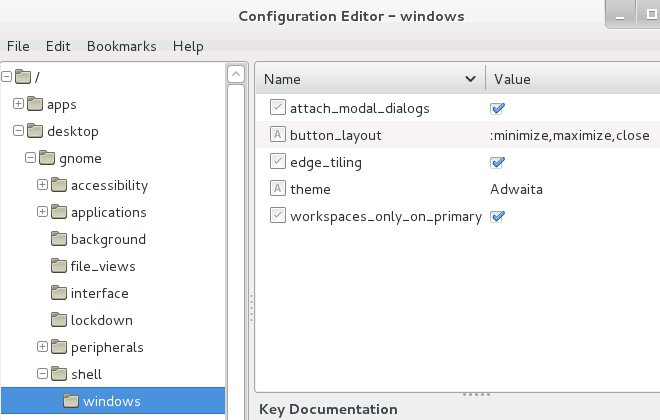The width and height of the screenshot is (660, 420).
Task: Click the string type icon beside button_layout
Action: (277, 135)
